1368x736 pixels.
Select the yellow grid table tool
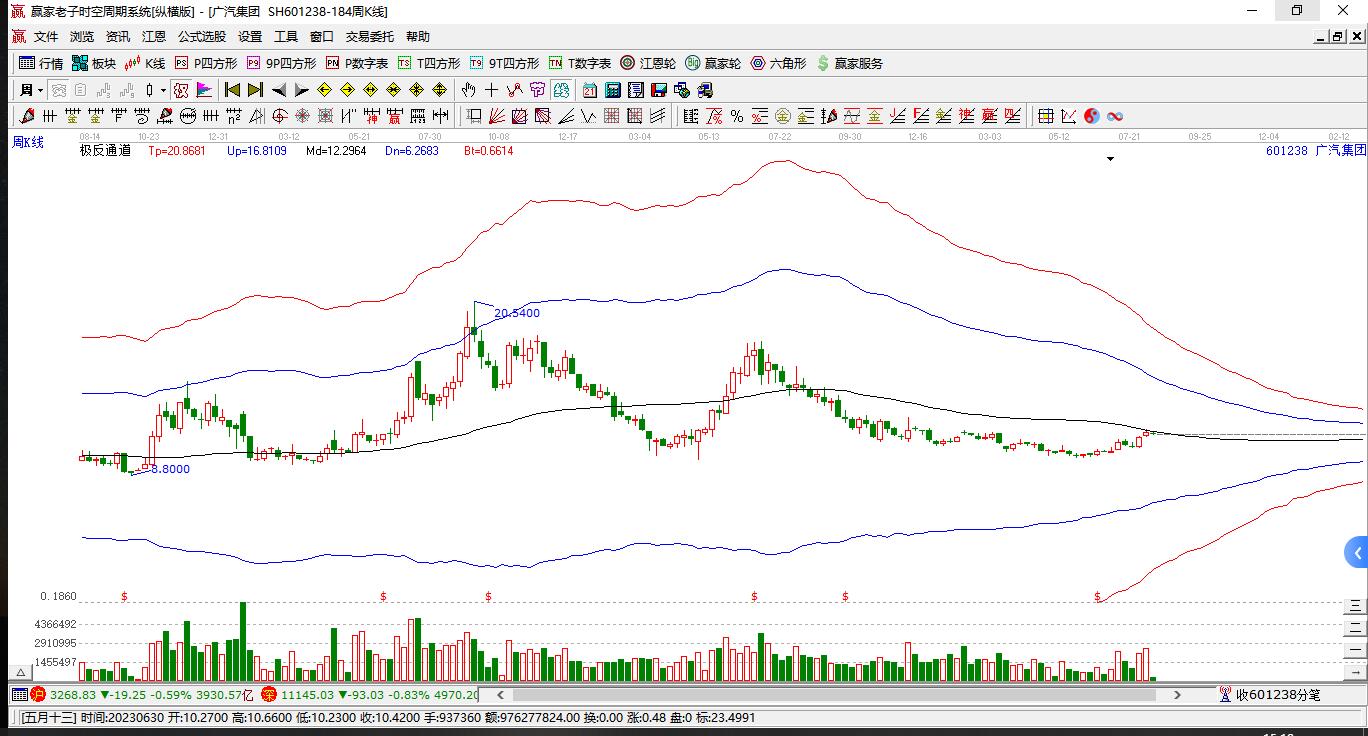[x=1045, y=116]
